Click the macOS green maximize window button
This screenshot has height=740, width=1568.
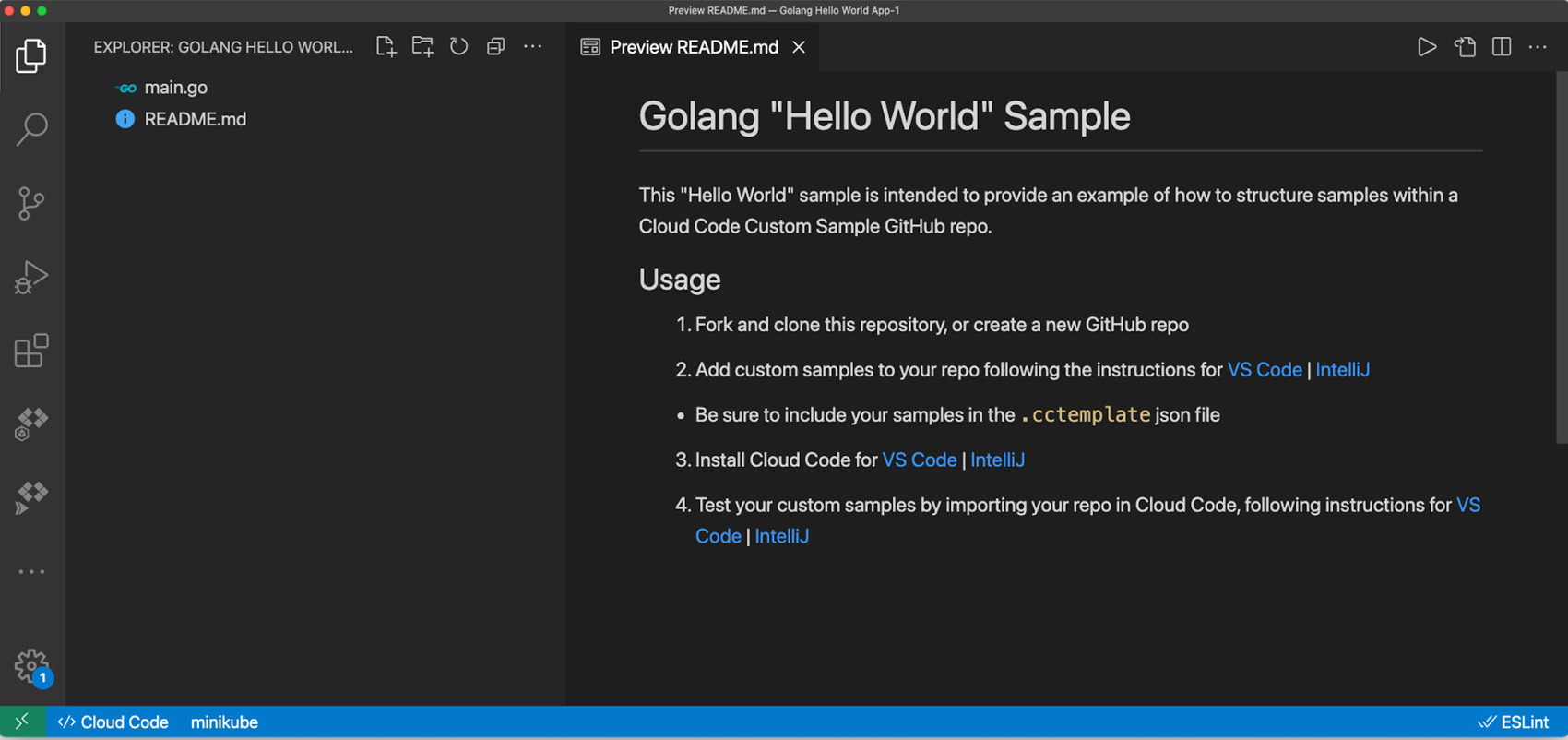coord(42,10)
